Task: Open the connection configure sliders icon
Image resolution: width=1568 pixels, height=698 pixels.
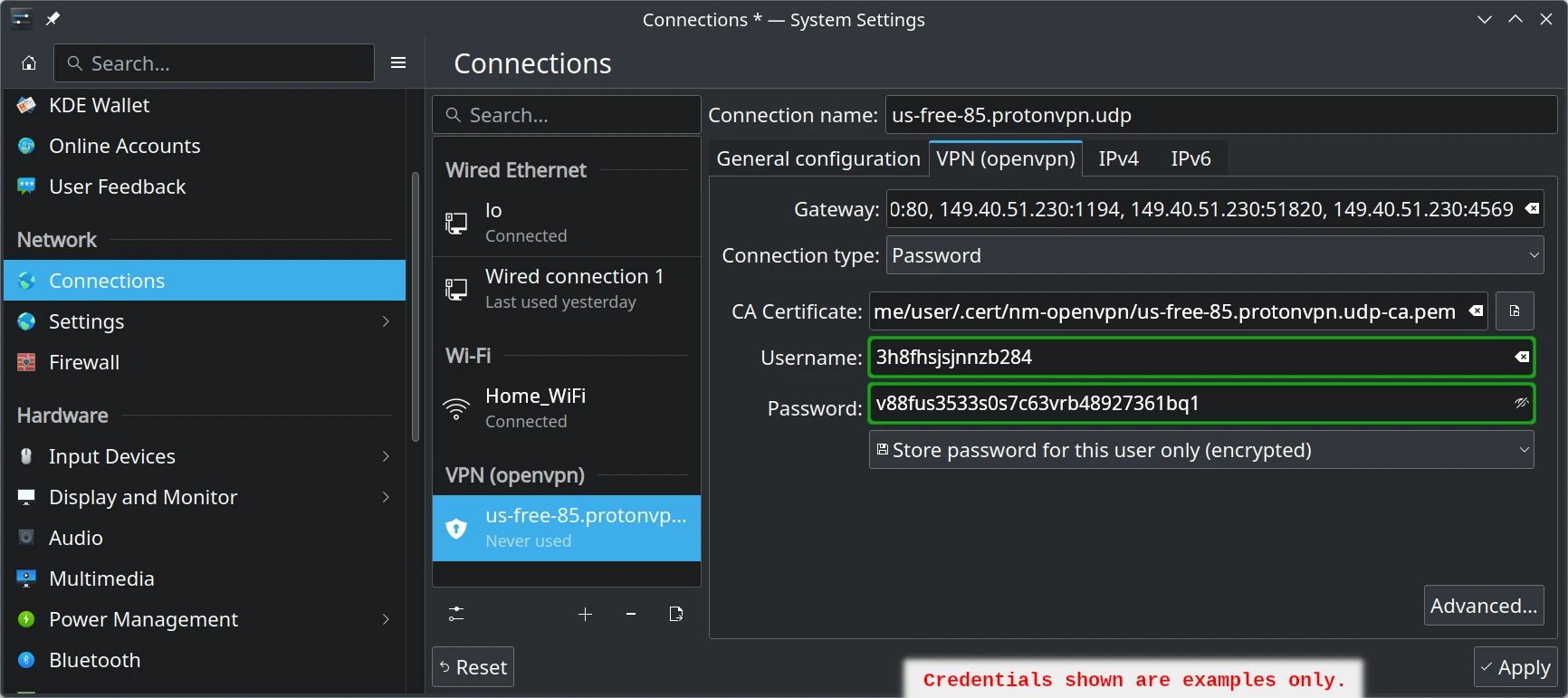Action: [x=456, y=615]
